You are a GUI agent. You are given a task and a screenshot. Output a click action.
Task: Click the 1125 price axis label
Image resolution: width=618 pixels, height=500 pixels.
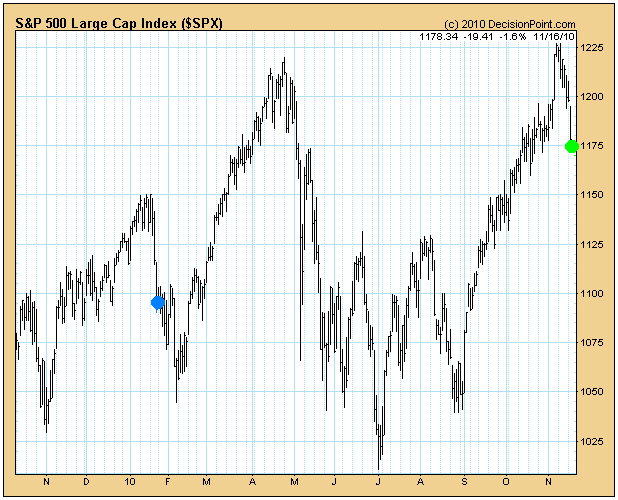(x=592, y=244)
